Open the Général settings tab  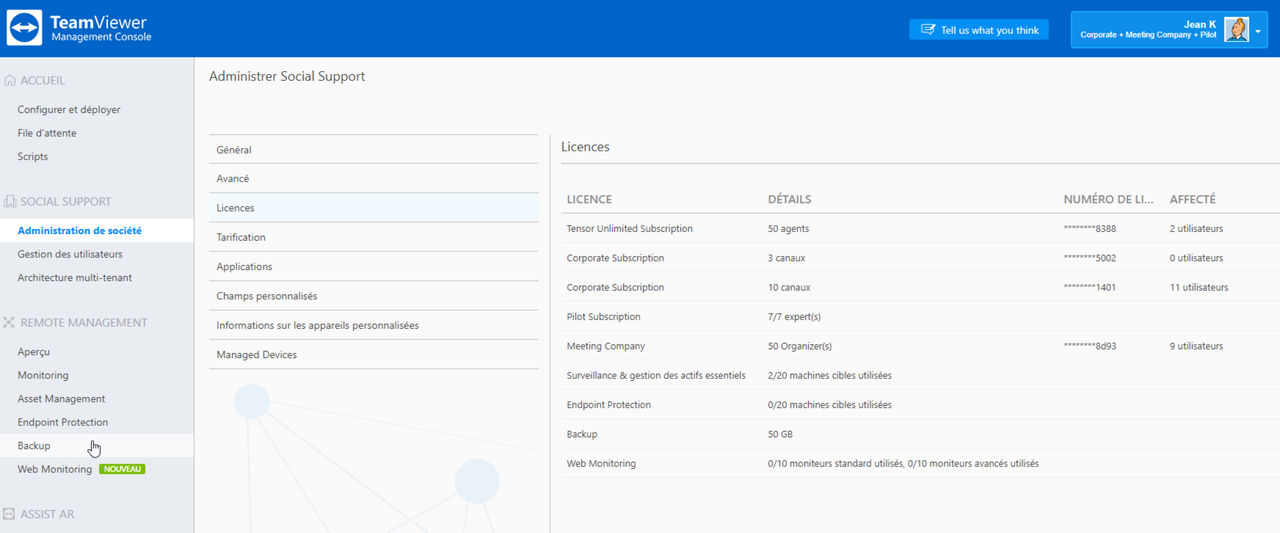click(x=374, y=150)
